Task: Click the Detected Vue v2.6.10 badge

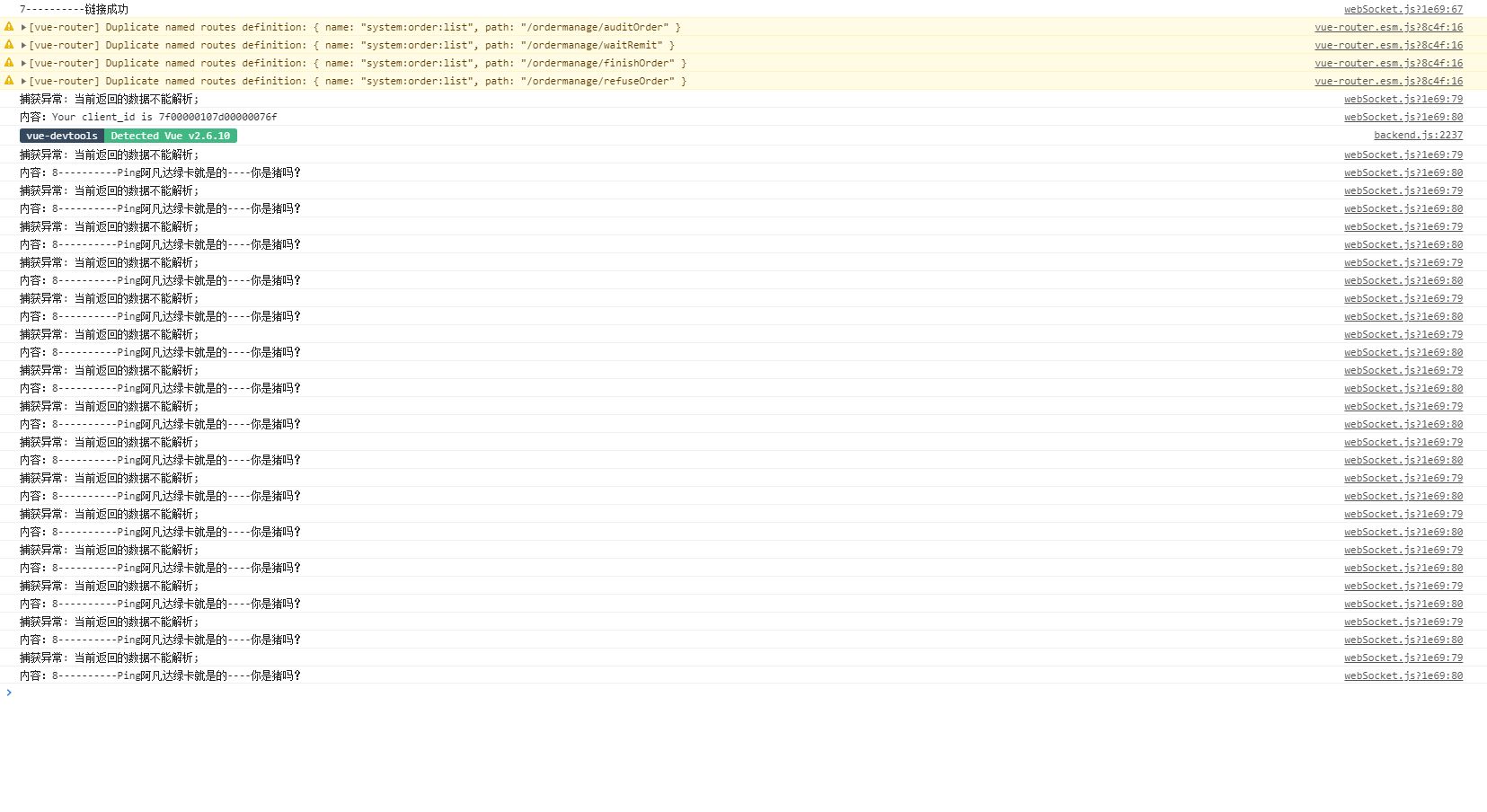Action: point(171,136)
